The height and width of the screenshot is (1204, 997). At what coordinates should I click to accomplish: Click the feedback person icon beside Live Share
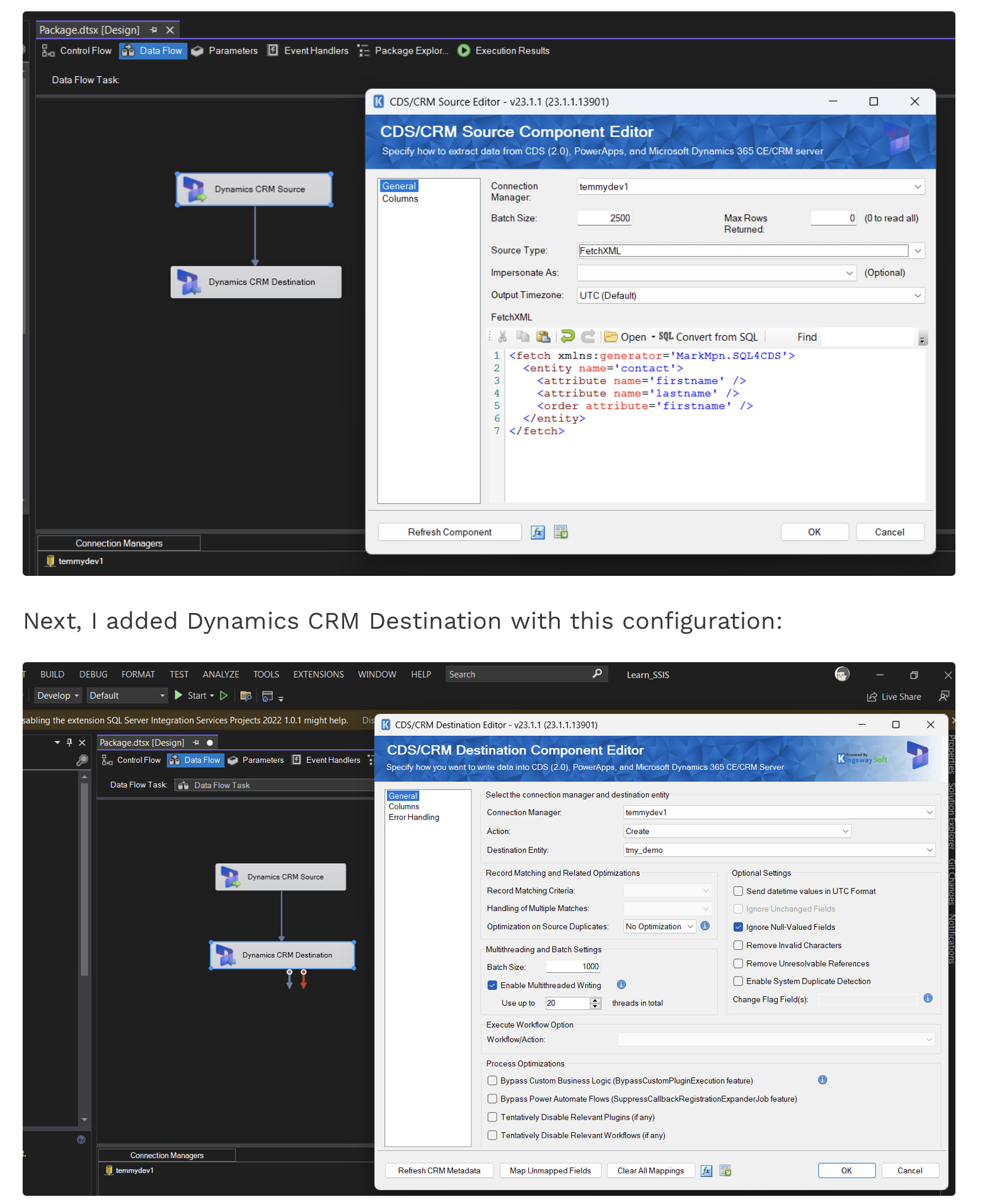coord(944,696)
